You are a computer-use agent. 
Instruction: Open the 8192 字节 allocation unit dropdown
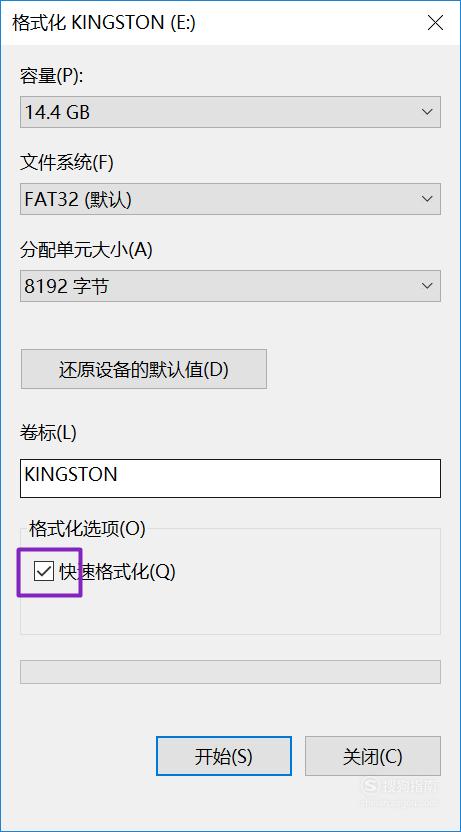[x=230, y=286]
